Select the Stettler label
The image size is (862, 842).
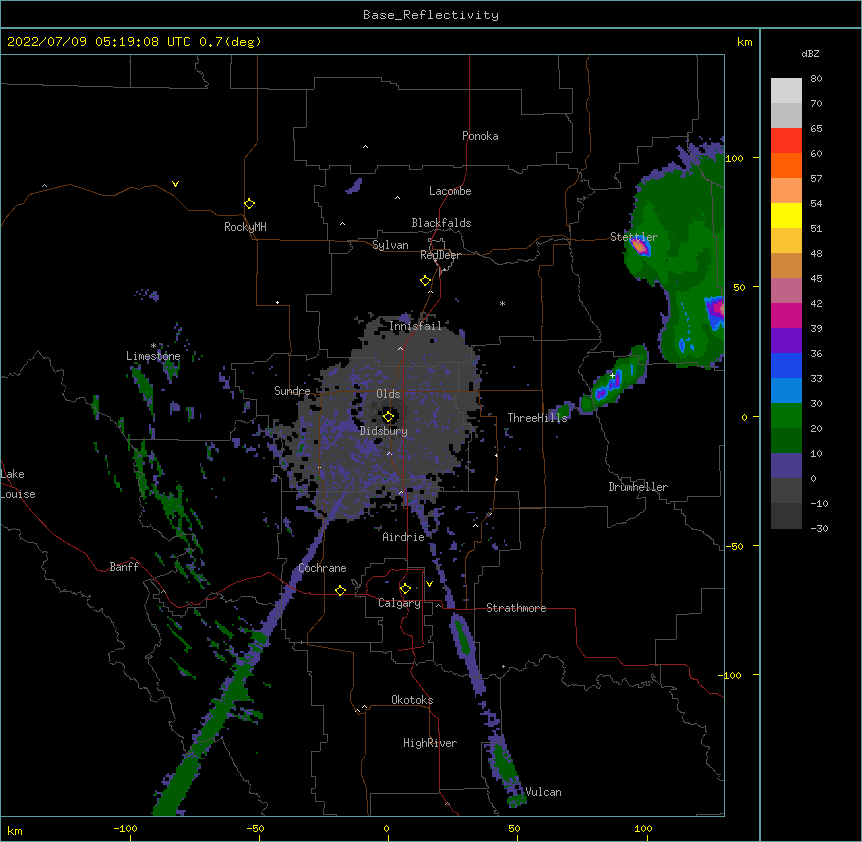coord(634,237)
